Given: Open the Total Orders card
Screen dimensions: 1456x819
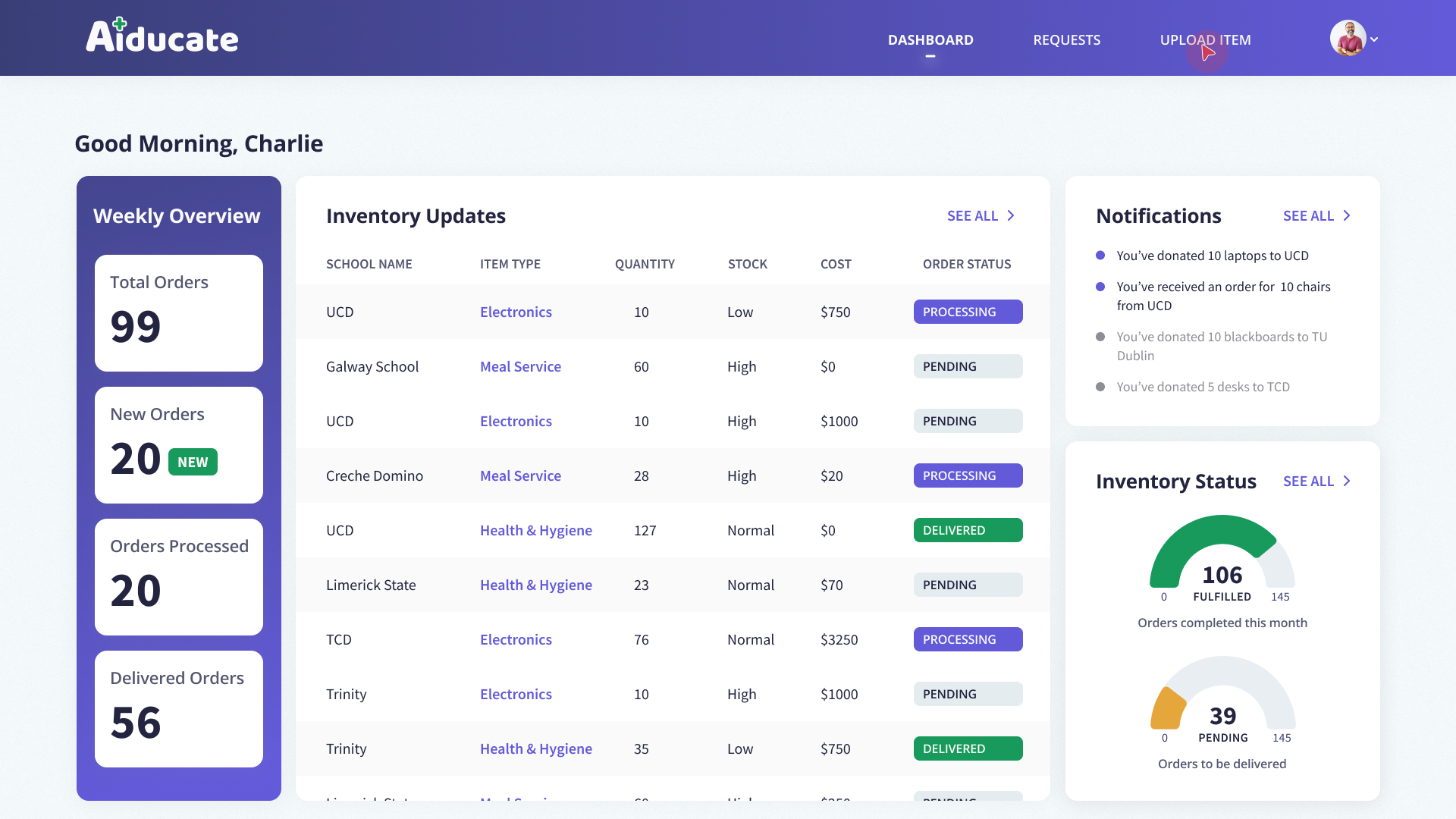Looking at the screenshot, I should [179, 313].
